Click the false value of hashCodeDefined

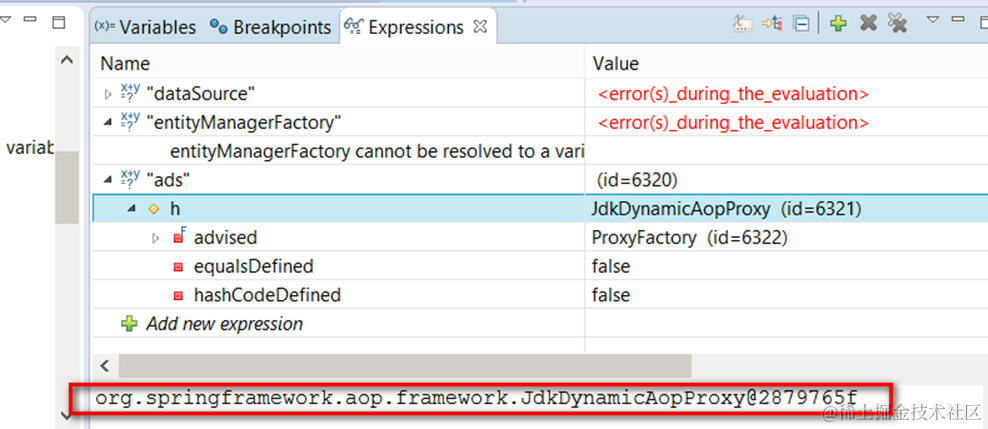611,295
